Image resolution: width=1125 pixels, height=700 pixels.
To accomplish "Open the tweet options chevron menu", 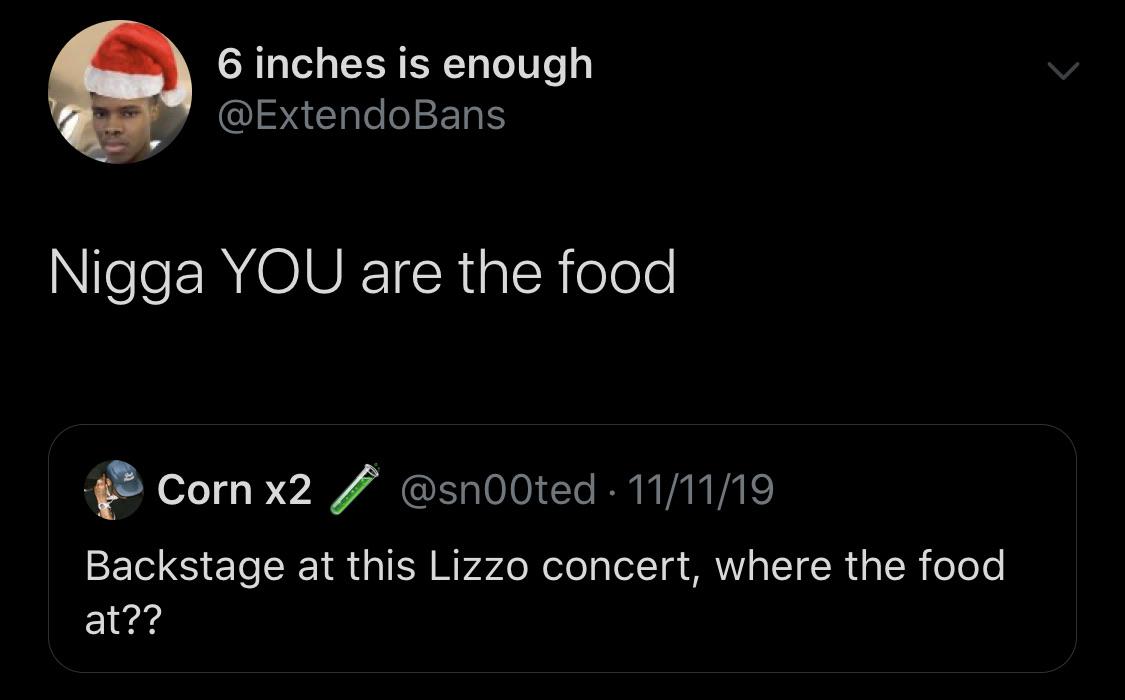I will pos(1063,72).
